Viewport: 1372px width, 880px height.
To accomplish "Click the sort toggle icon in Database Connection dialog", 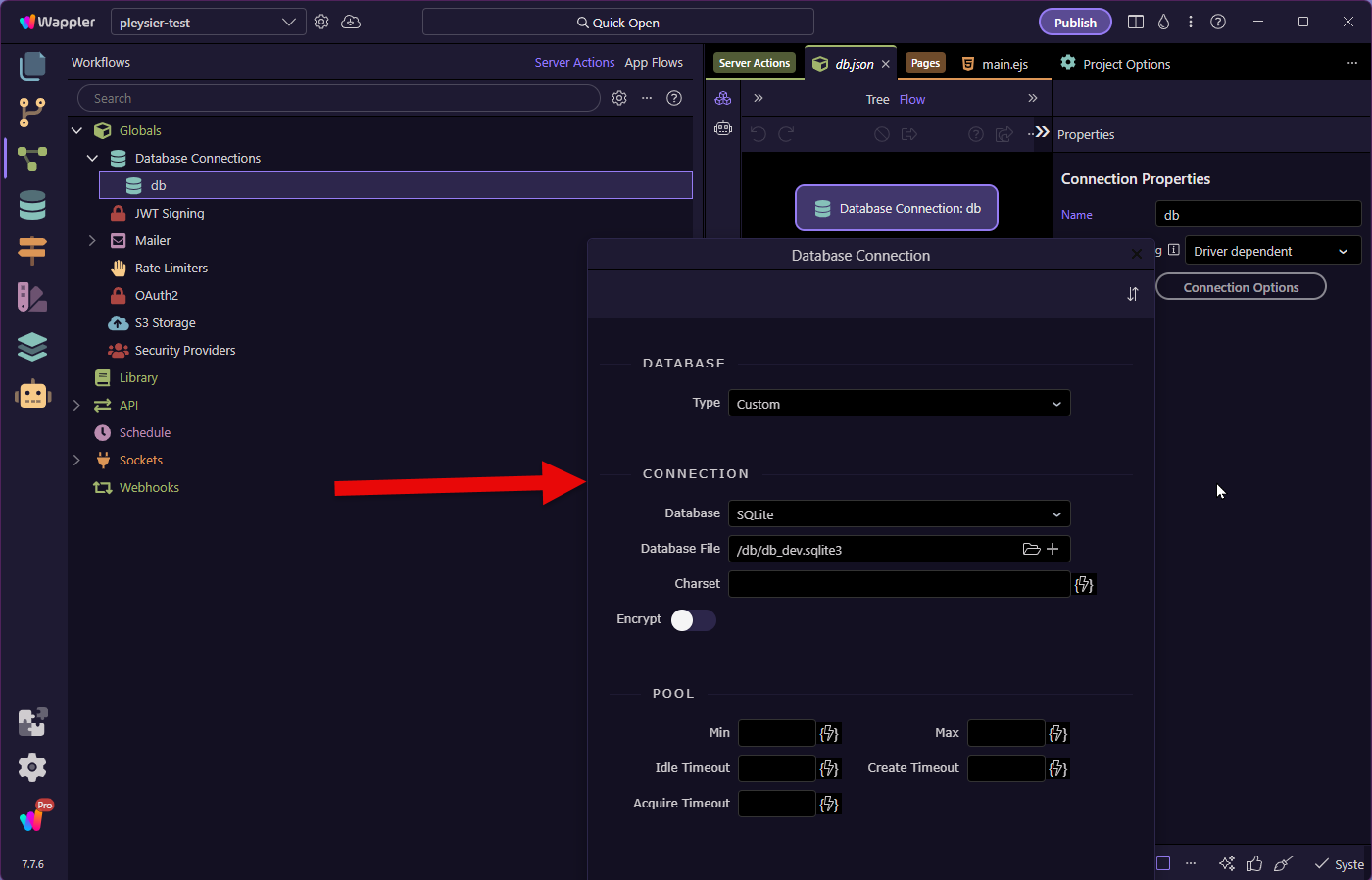I will [1133, 294].
